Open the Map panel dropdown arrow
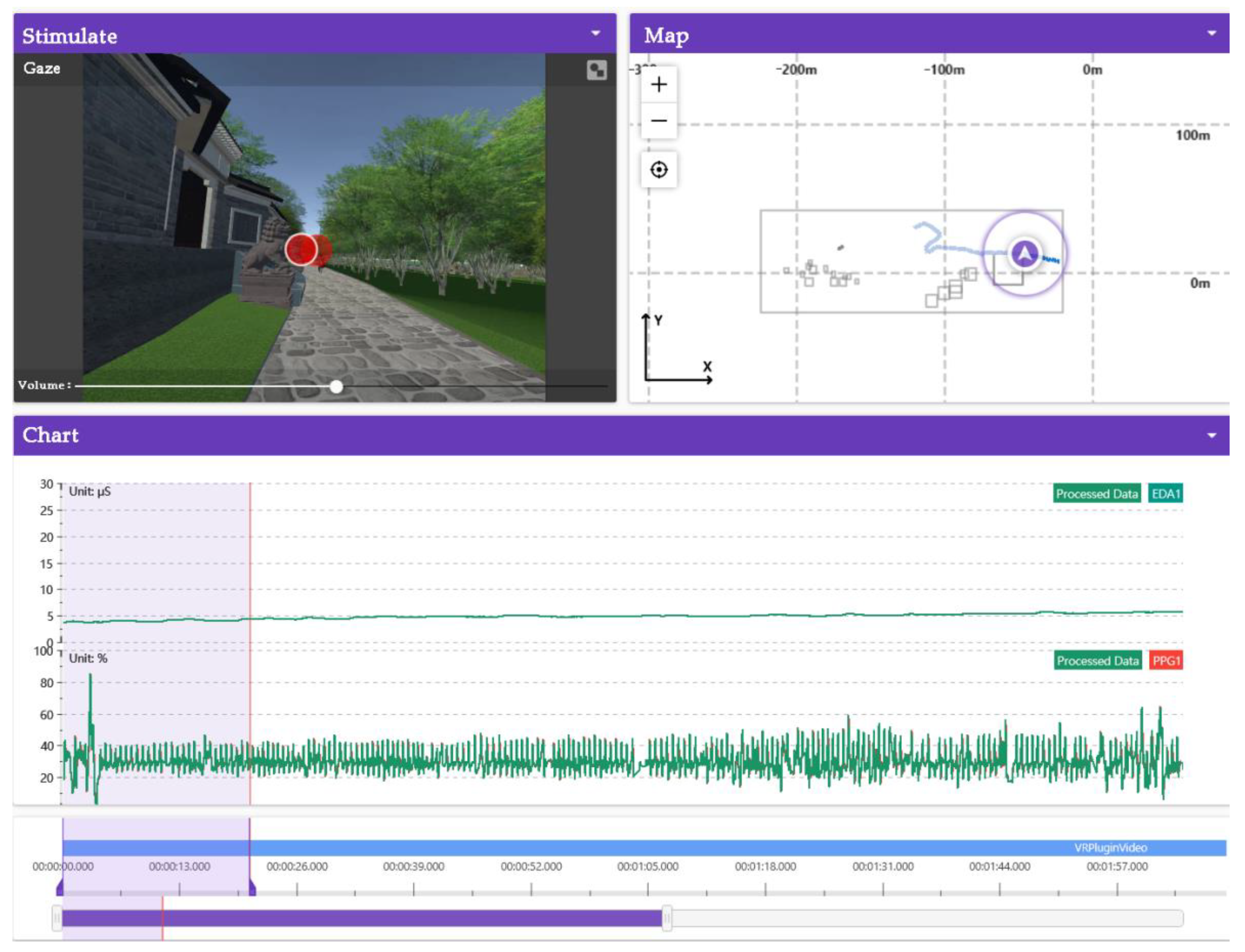Screen dimensions: 1245x952 [x=1212, y=33]
